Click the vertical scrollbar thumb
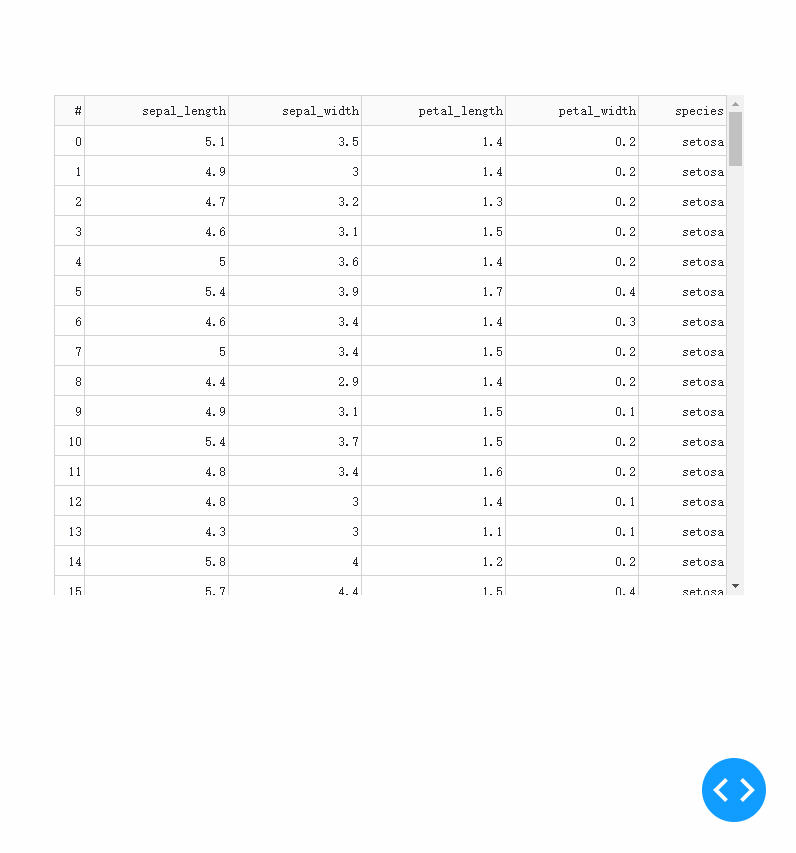The width and height of the screenshot is (796, 853). pos(736,139)
